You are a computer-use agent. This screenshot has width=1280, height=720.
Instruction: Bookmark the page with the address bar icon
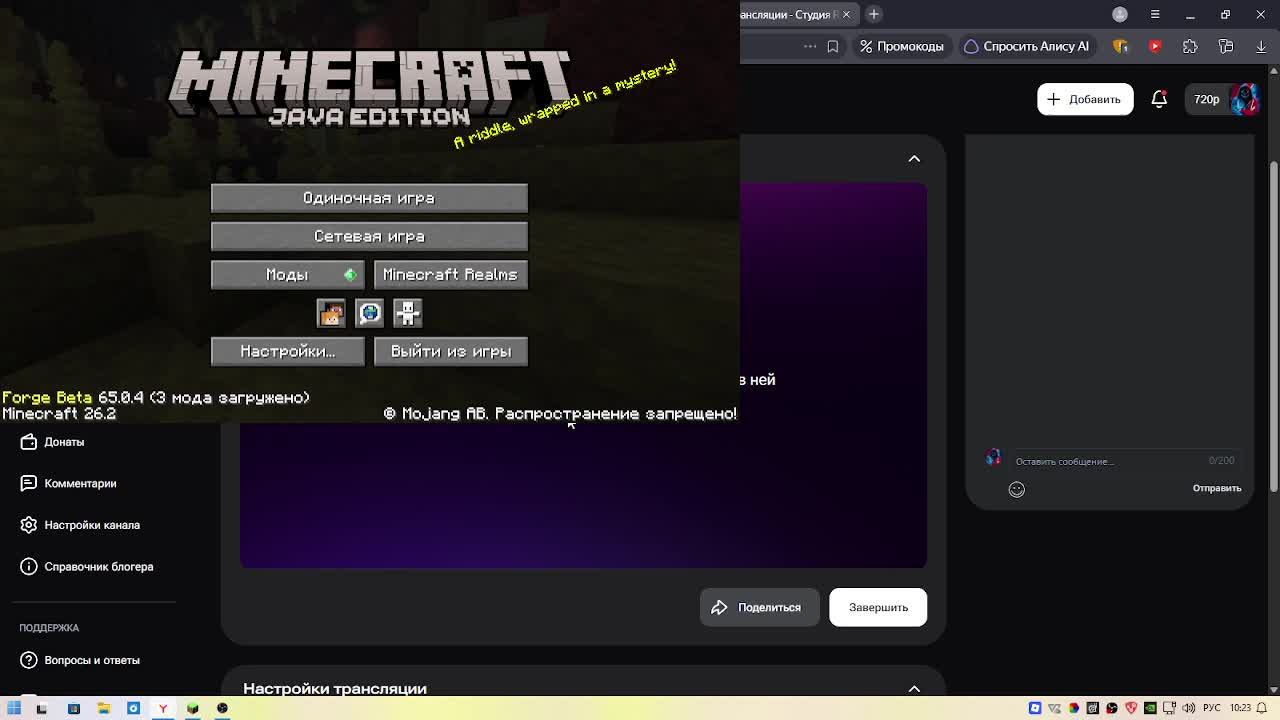[832, 46]
